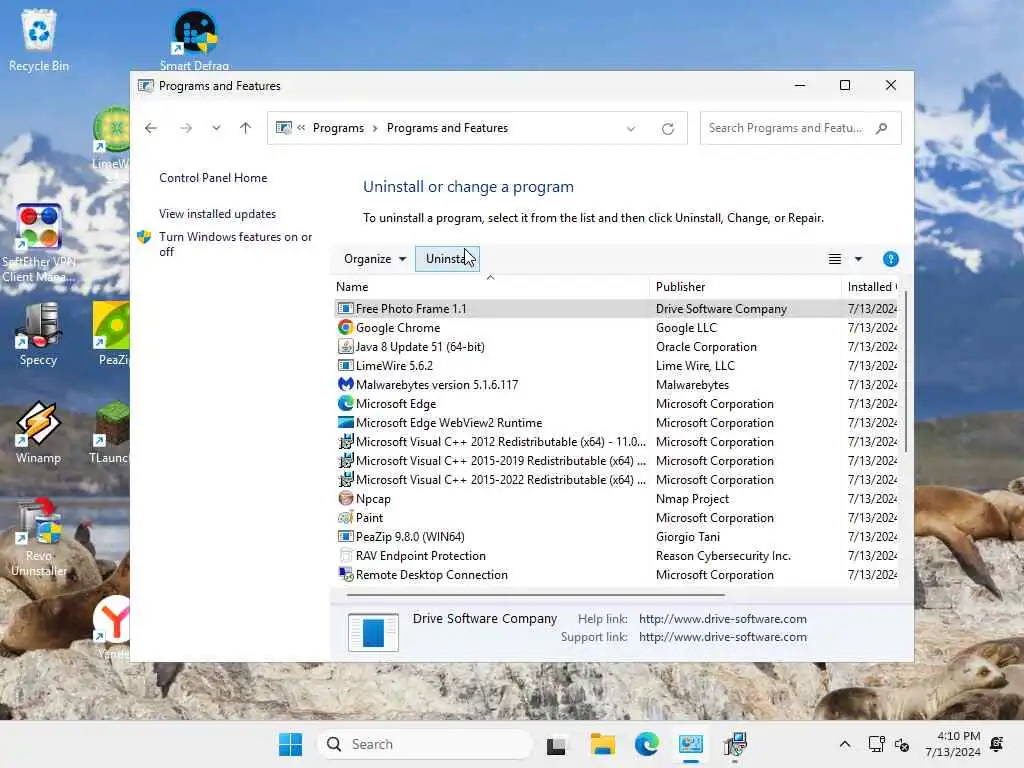Viewport: 1024px width, 768px height.
Task: Click the horizontal scrollbar under the program list
Action: [536, 595]
